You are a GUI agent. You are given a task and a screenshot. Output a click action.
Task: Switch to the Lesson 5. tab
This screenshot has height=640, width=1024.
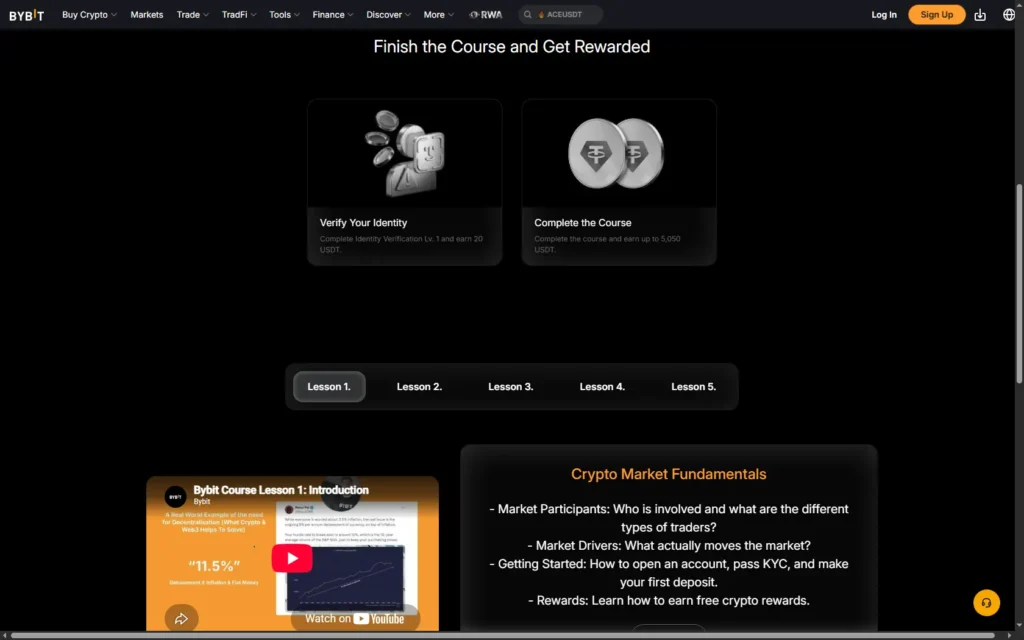[x=694, y=387]
